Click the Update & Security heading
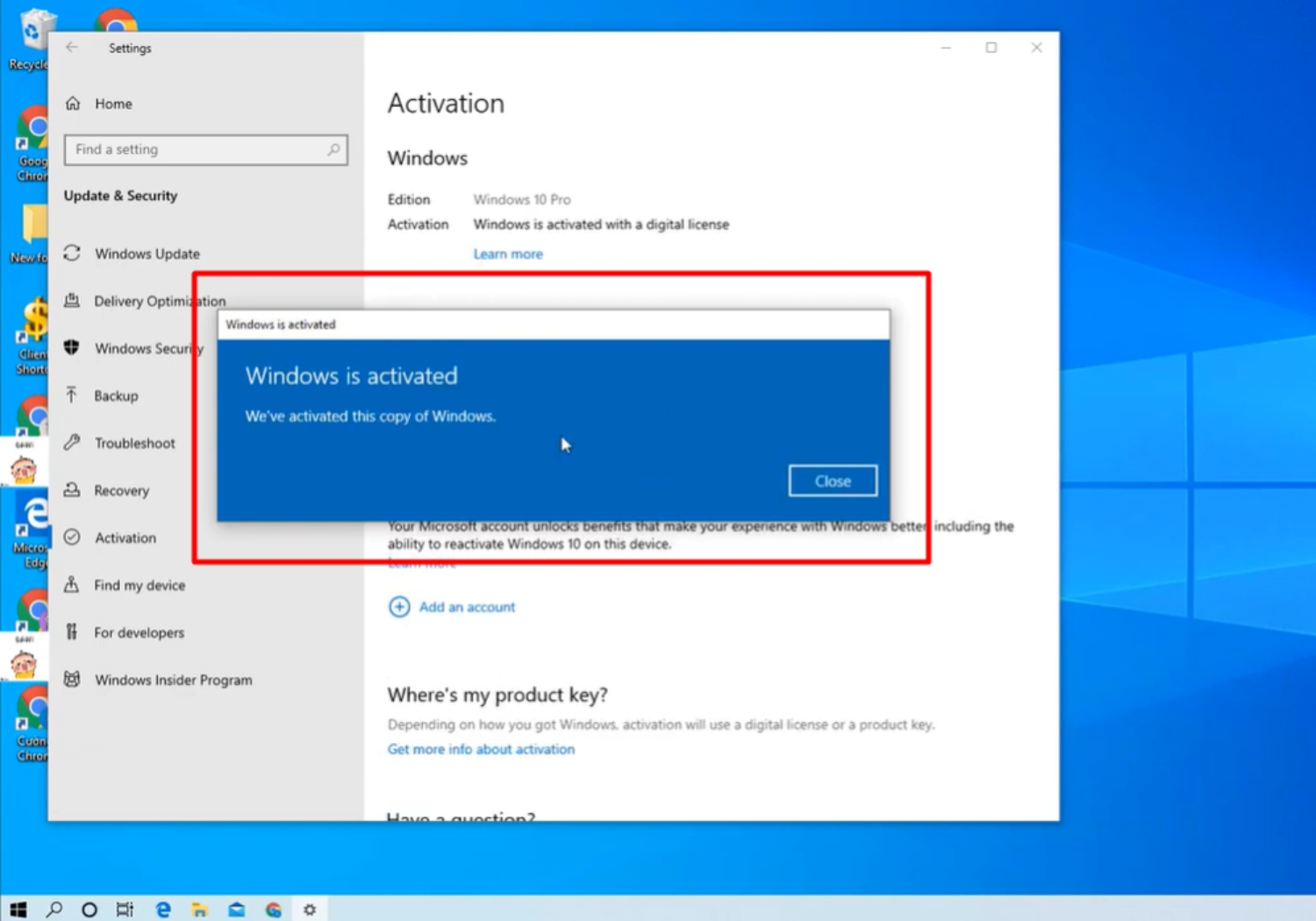The width and height of the screenshot is (1316, 921). tap(120, 196)
